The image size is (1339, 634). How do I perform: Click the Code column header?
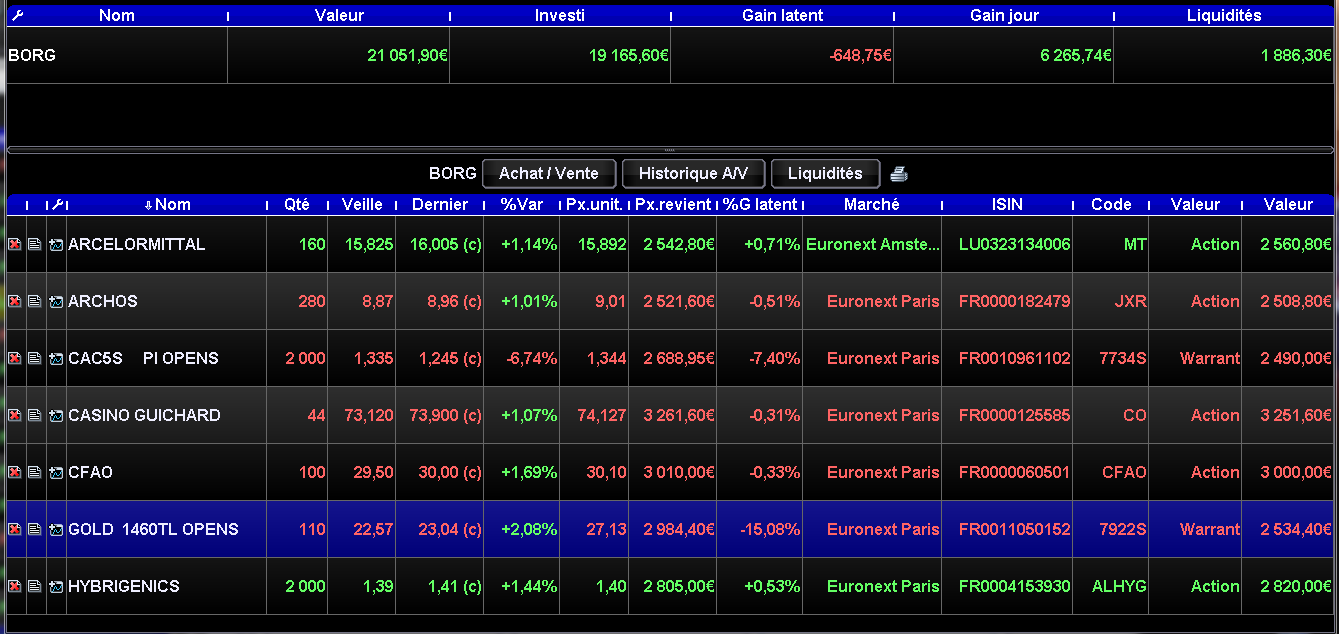(1111, 204)
